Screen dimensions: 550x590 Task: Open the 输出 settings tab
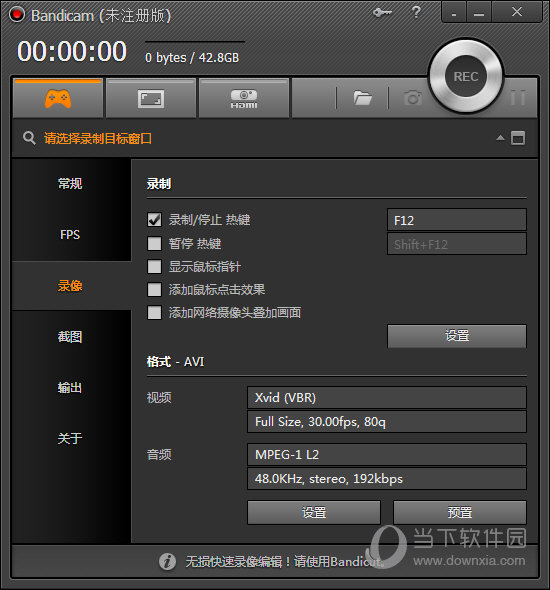[x=71, y=388]
